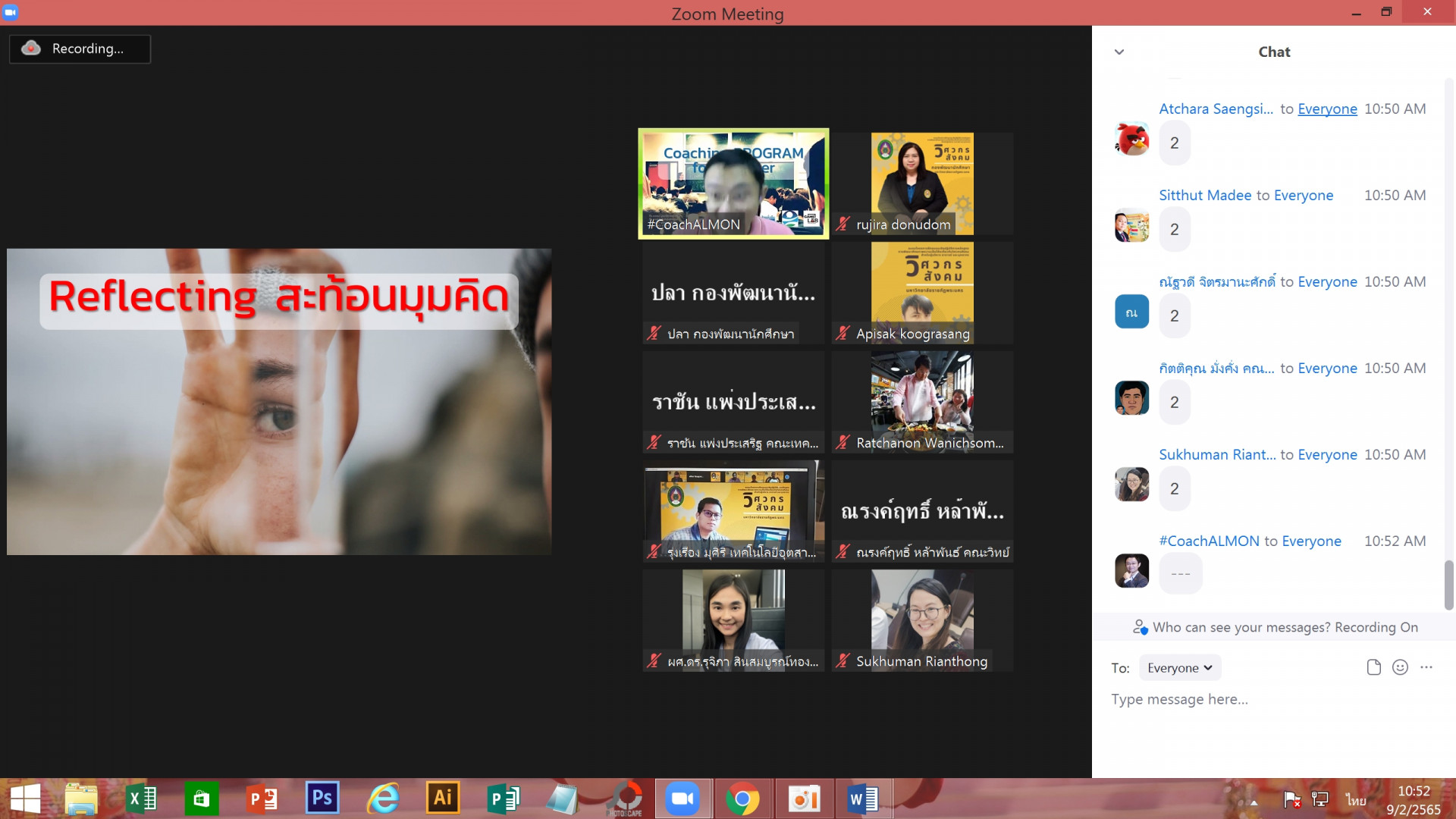Open Photoshop from the taskbar
The height and width of the screenshot is (819, 1456).
(322, 799)
